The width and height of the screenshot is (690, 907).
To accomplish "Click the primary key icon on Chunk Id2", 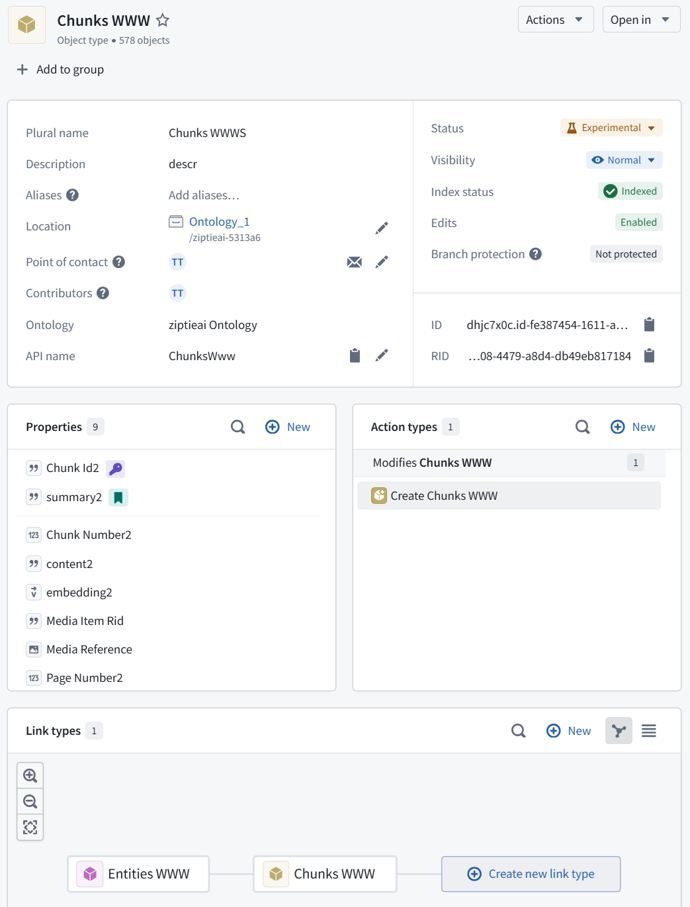I will pos(116,469).
